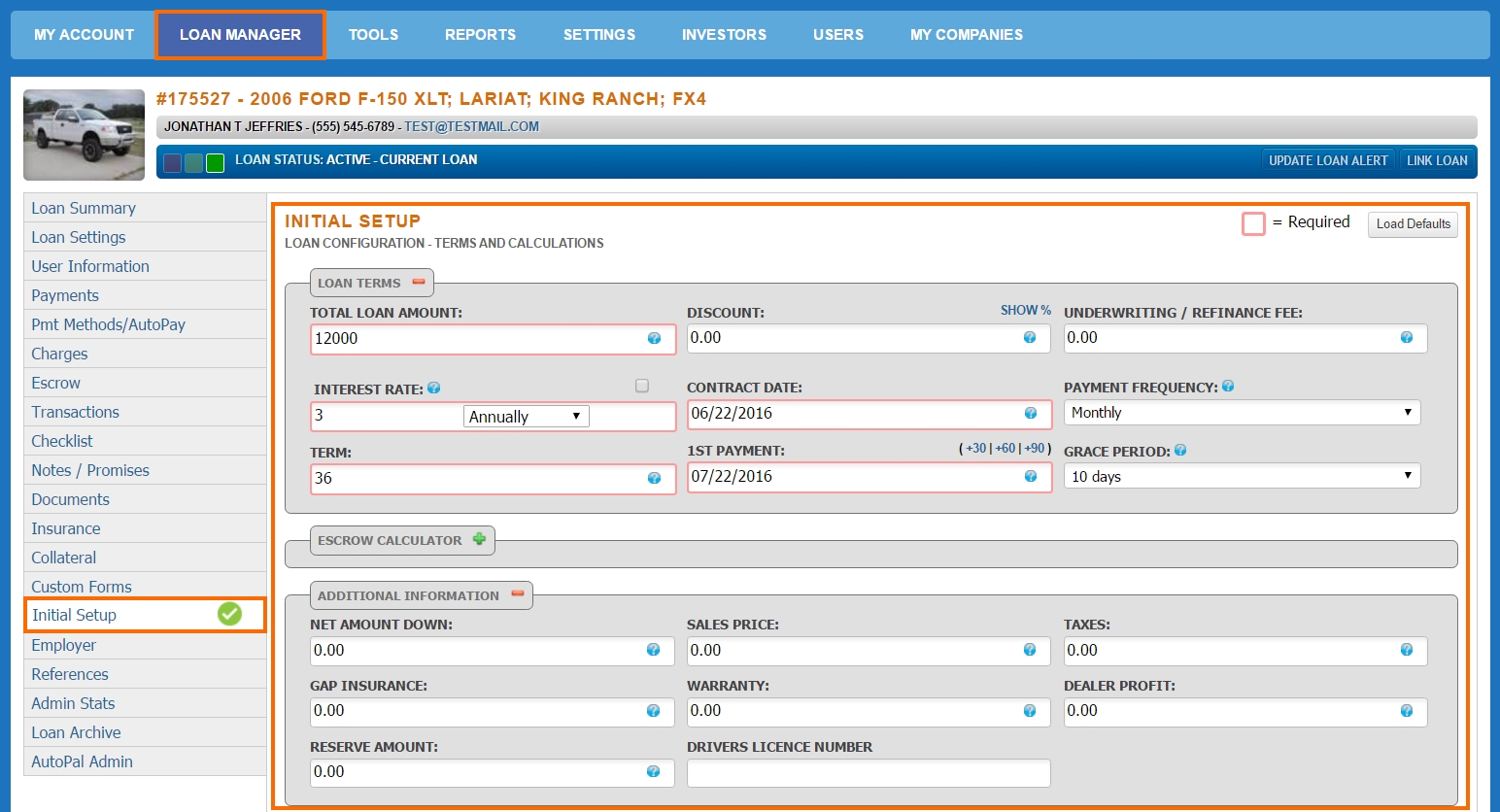Open the Users menu
Screen dimensions: 1500x812
(838, 35)
